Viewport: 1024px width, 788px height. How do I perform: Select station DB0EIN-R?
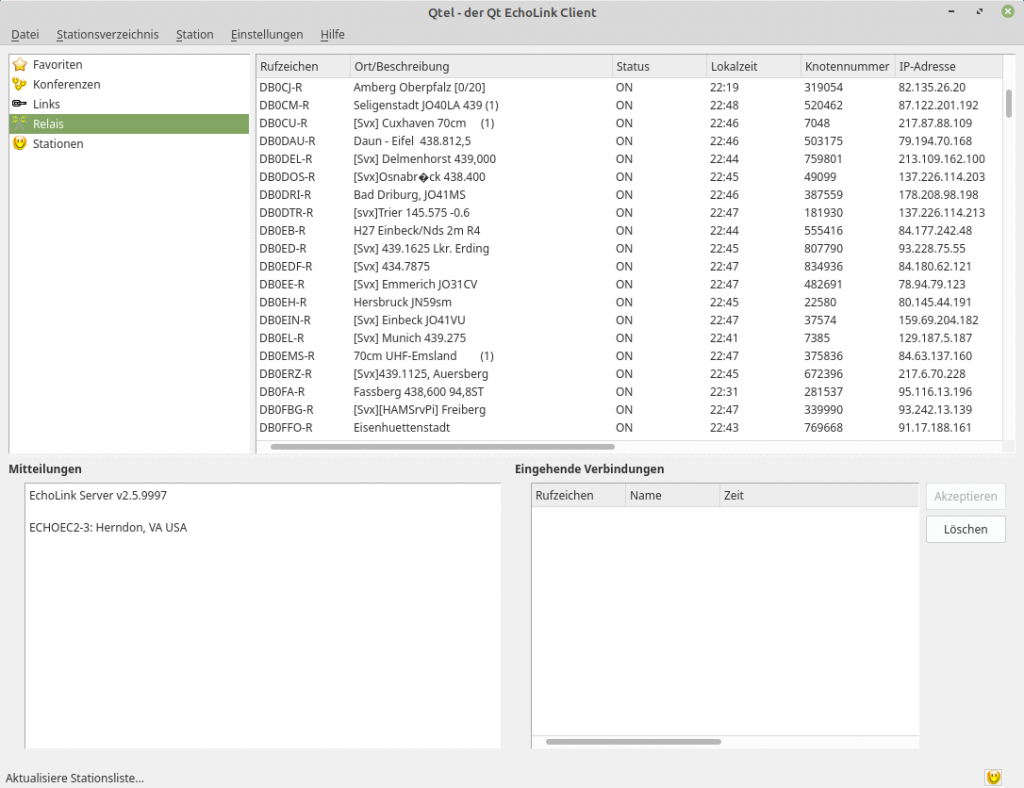[x=285, y=321]
